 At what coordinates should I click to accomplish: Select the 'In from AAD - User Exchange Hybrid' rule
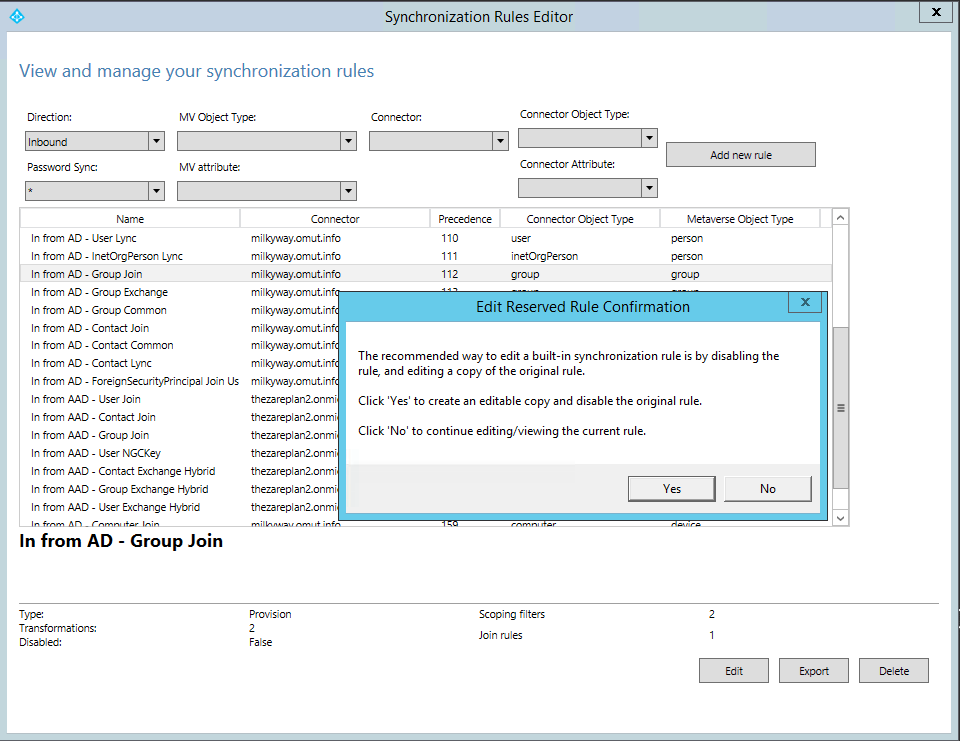[x=115, y=507]
